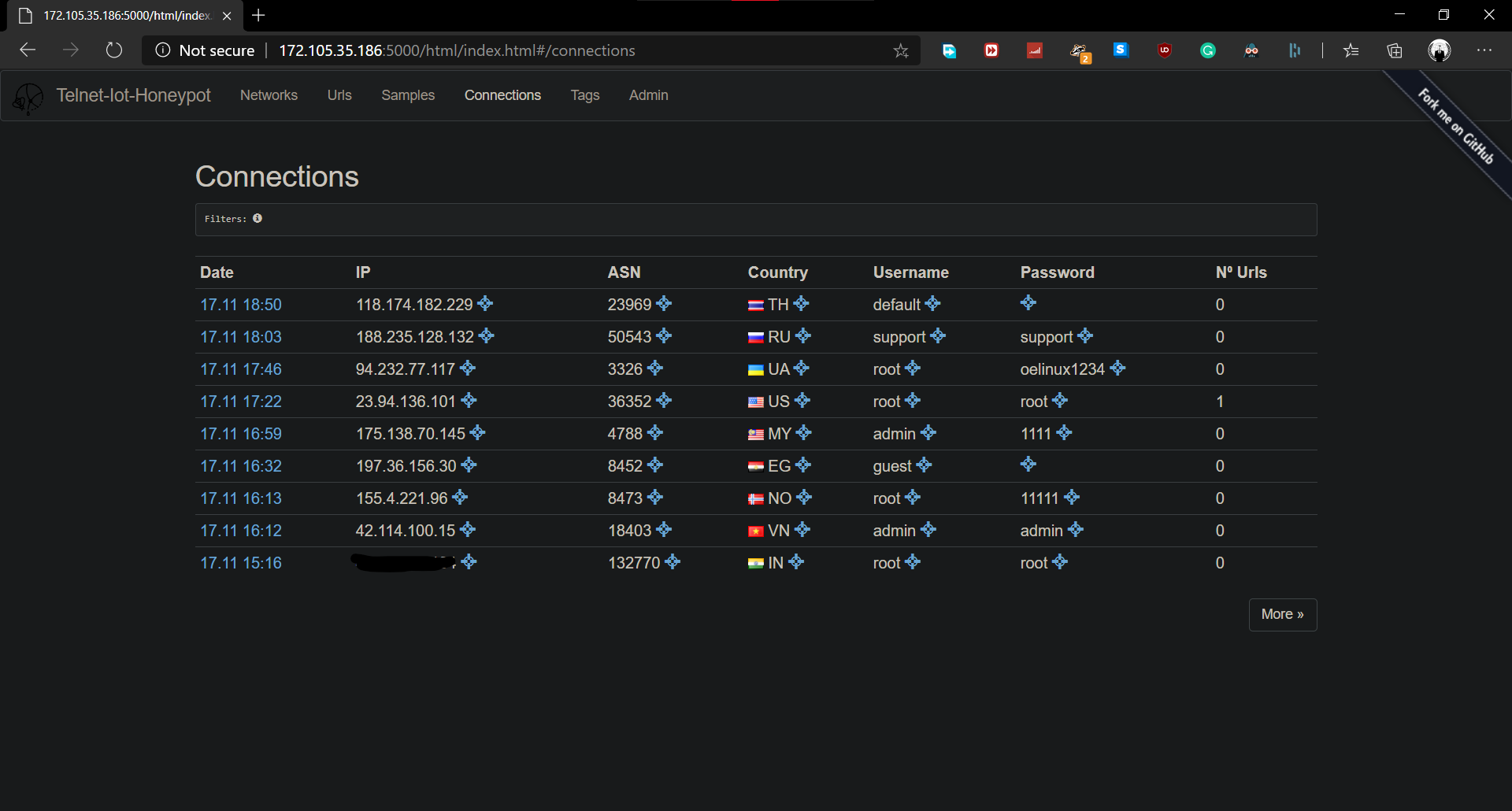The width and height of the screenshot is (1512, 811).
Task: Open the Admin navigation item
Action: (648, 95)
